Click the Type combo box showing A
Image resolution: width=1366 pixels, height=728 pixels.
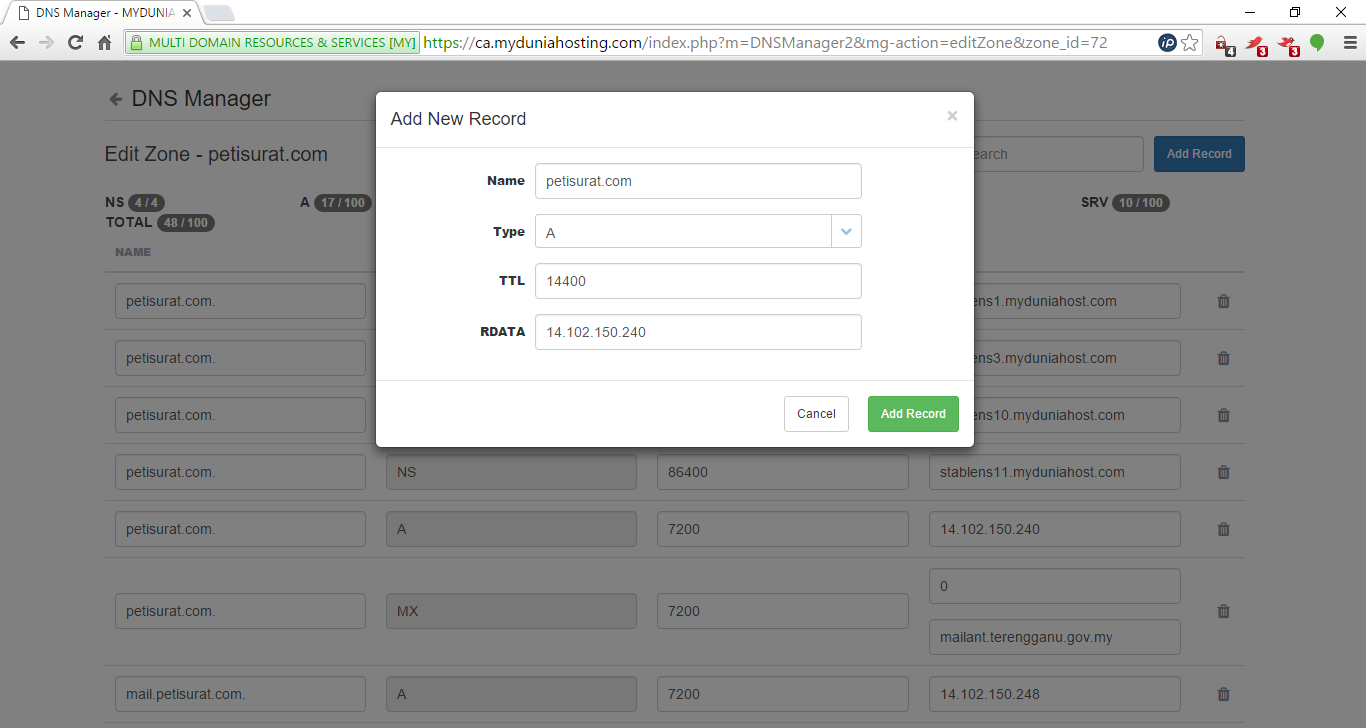pos(698,231)
